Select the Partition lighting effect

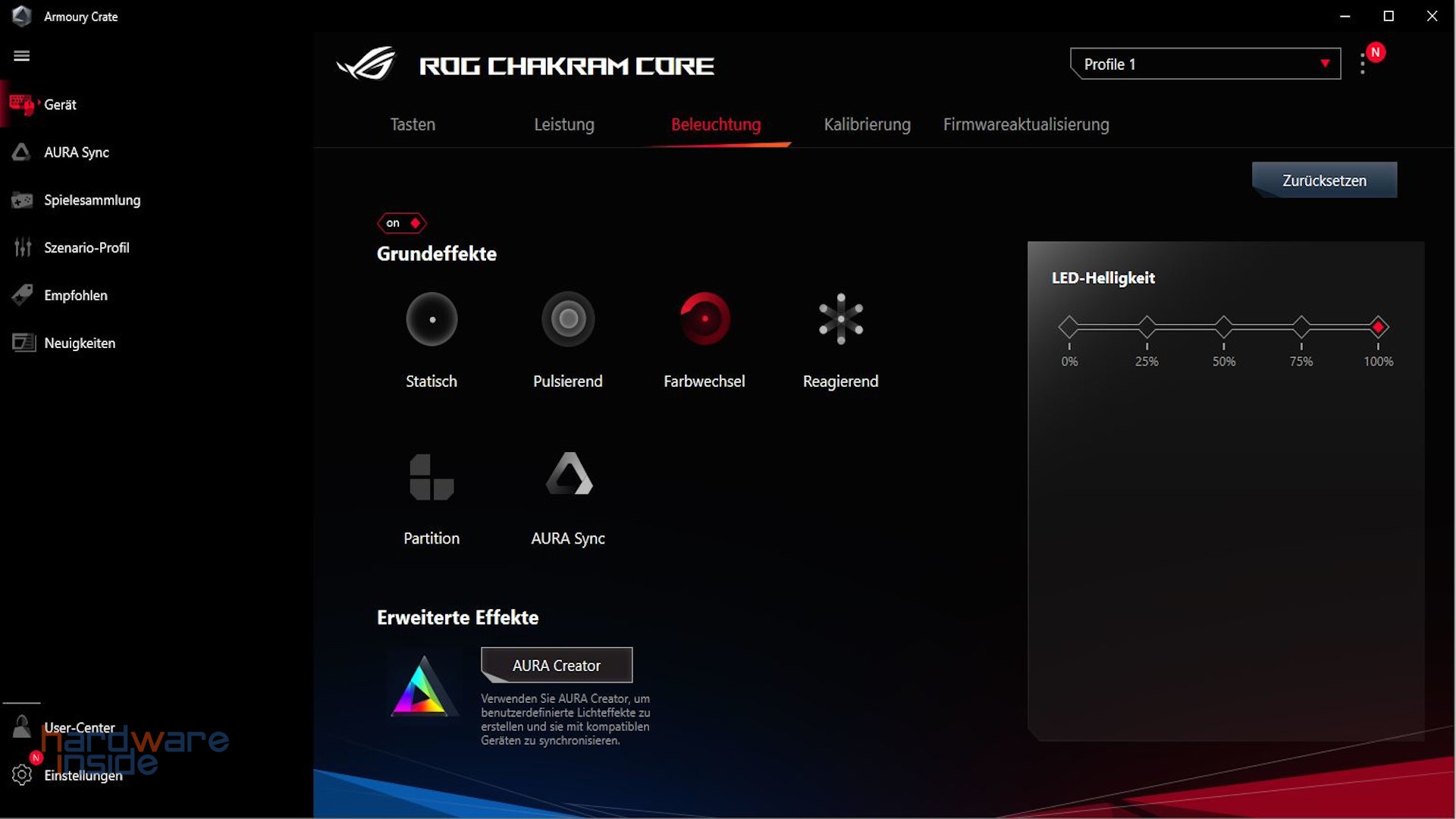(x=431, y=476)
